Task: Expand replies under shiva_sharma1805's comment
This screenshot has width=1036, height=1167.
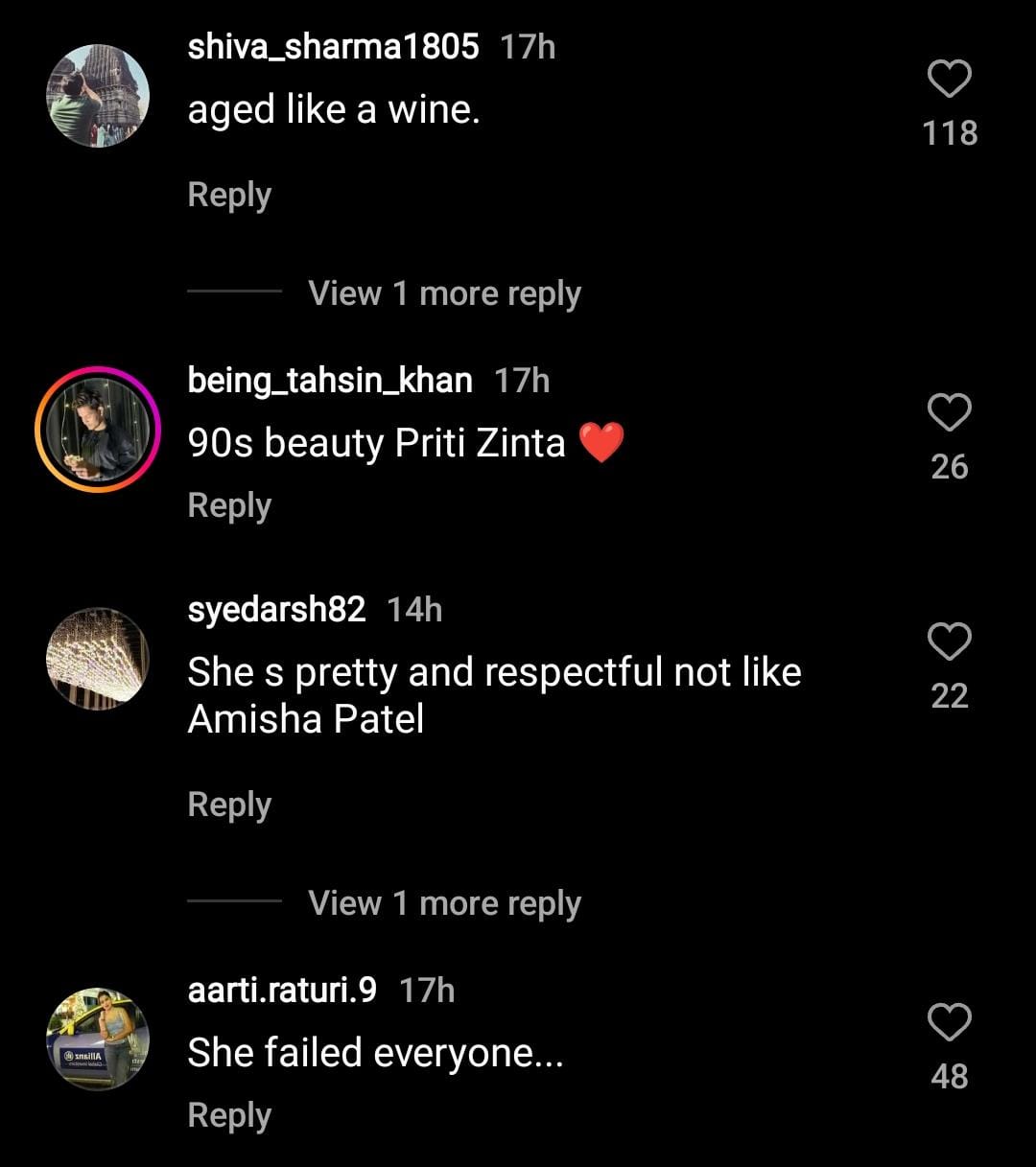Action: (x=444, y=293)
